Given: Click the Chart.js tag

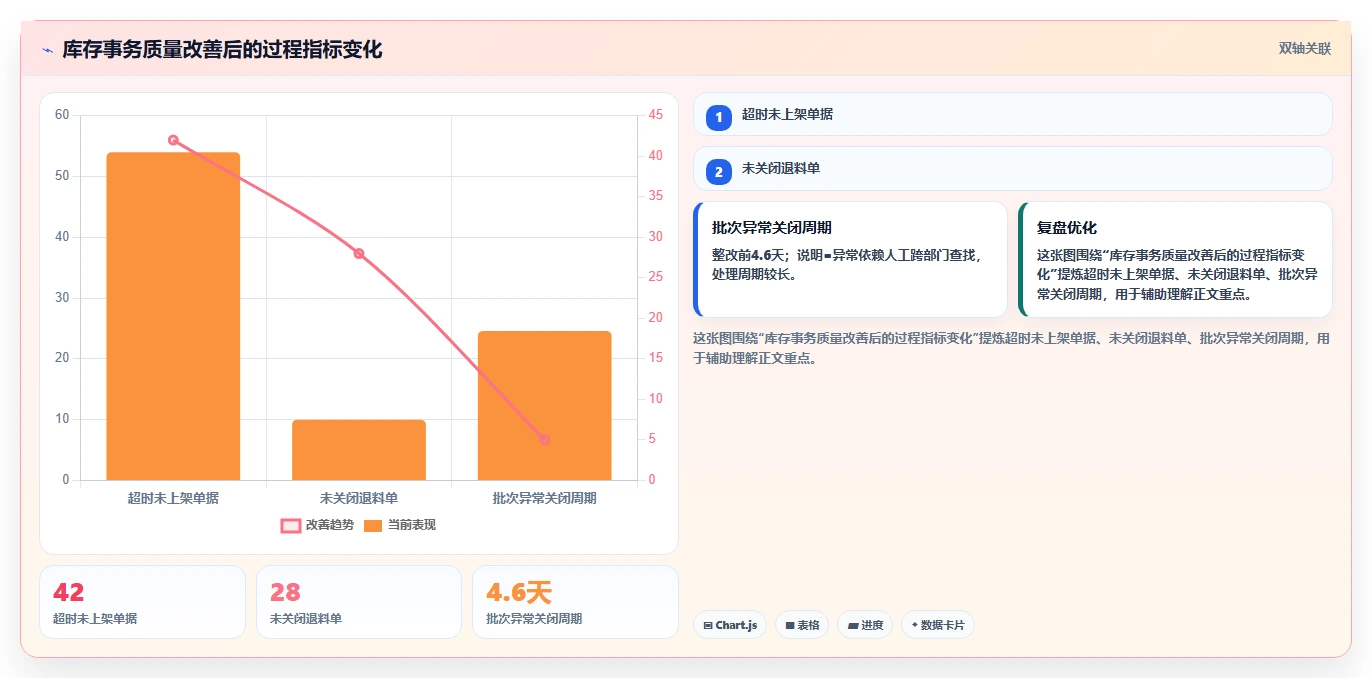Looking at the screenshot, I should click(730, 625).
